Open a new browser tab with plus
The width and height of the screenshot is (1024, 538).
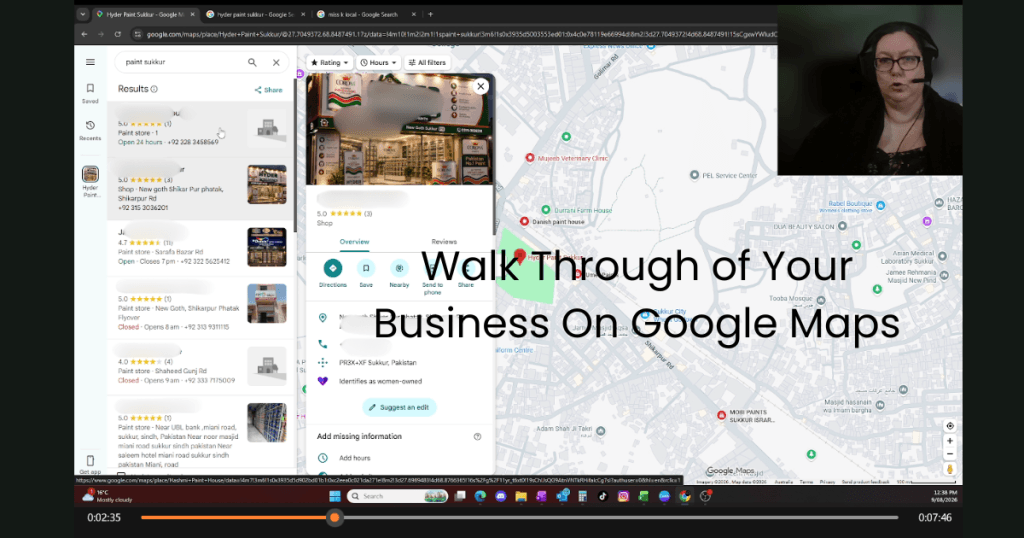[430, 14]
